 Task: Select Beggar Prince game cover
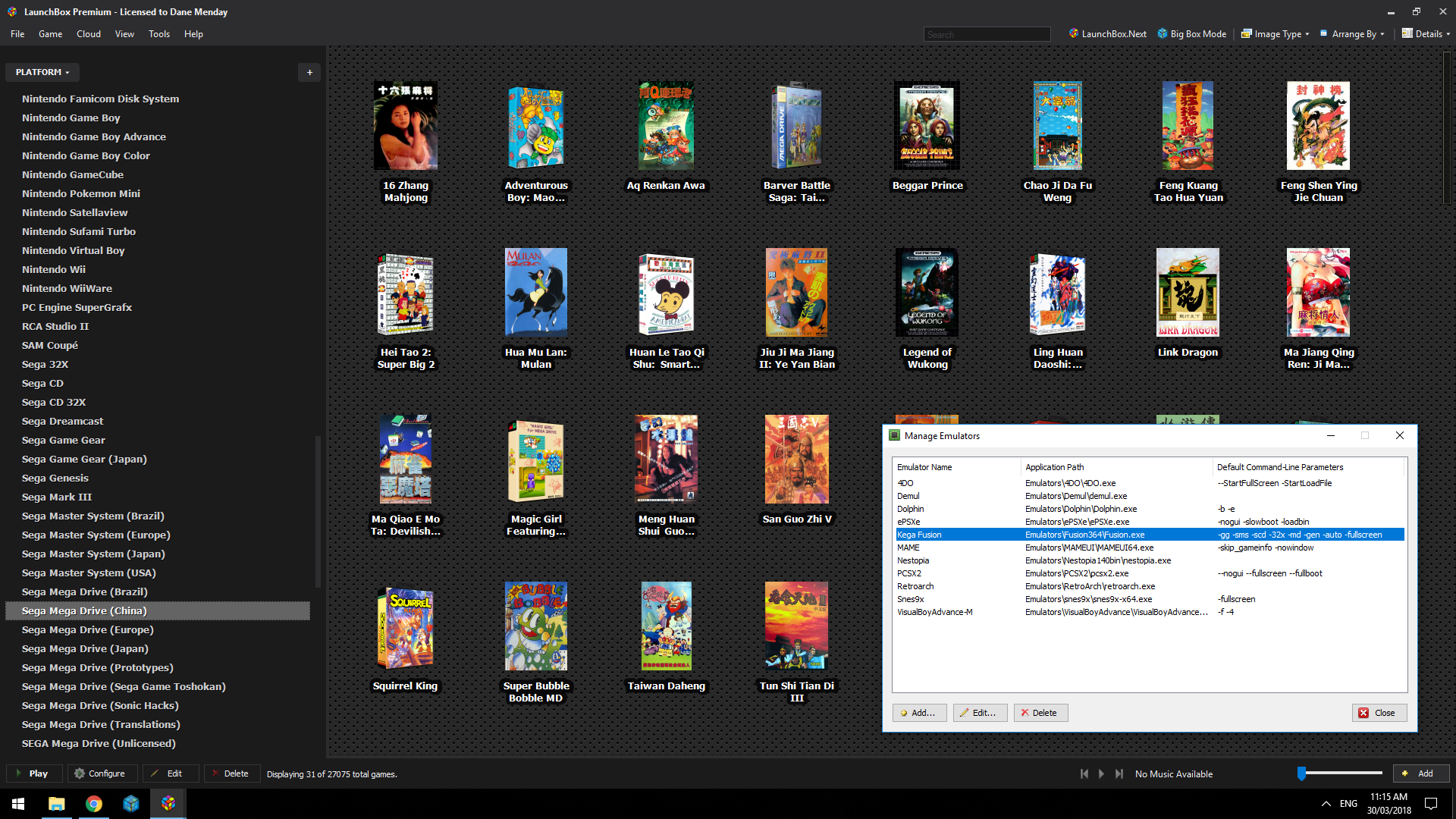click(927, 125)
